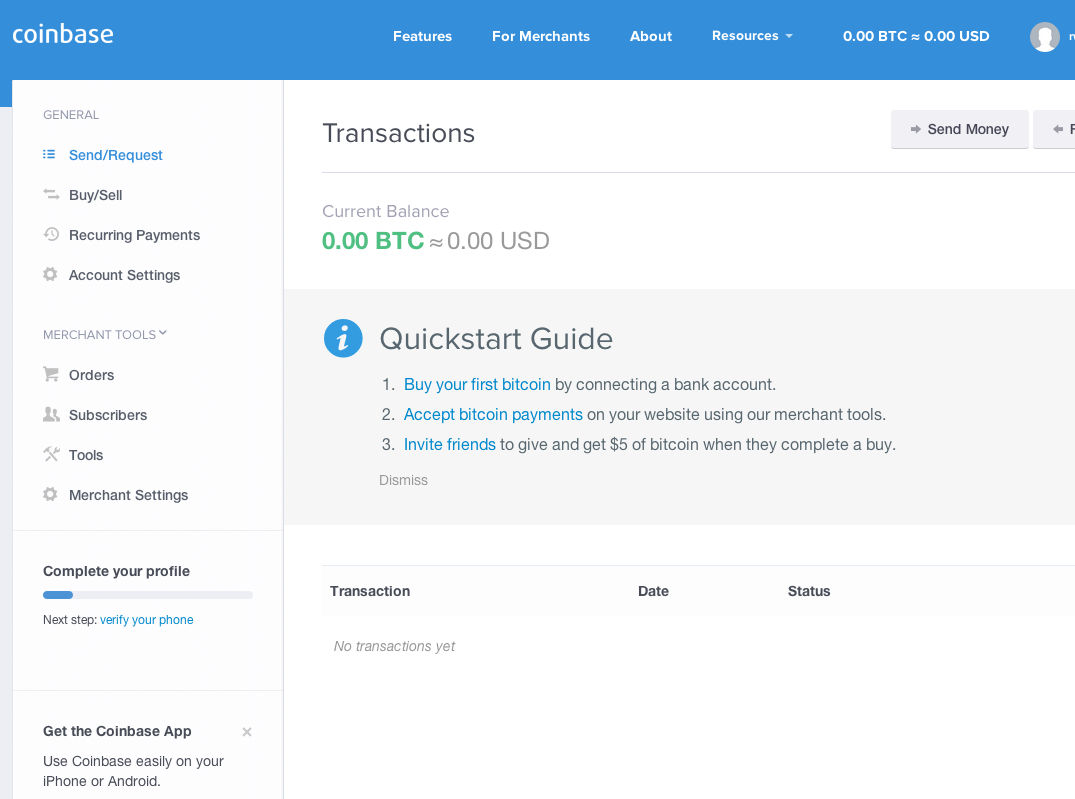Go to Features page
Viewport: 1075px width, 799px height.
[x=422, y=36]
